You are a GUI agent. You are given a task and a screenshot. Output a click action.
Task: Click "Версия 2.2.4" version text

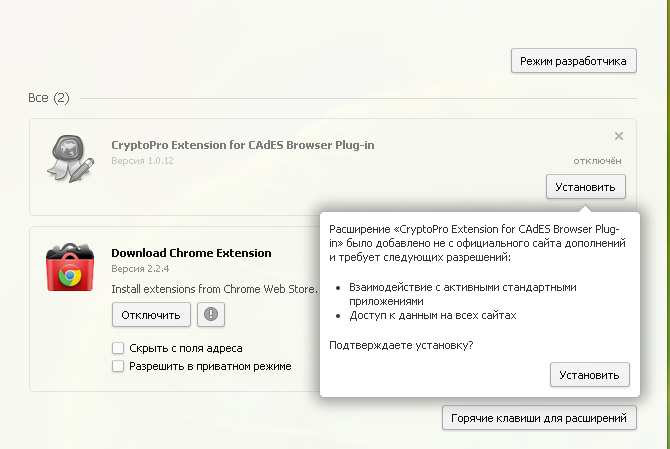139,269
